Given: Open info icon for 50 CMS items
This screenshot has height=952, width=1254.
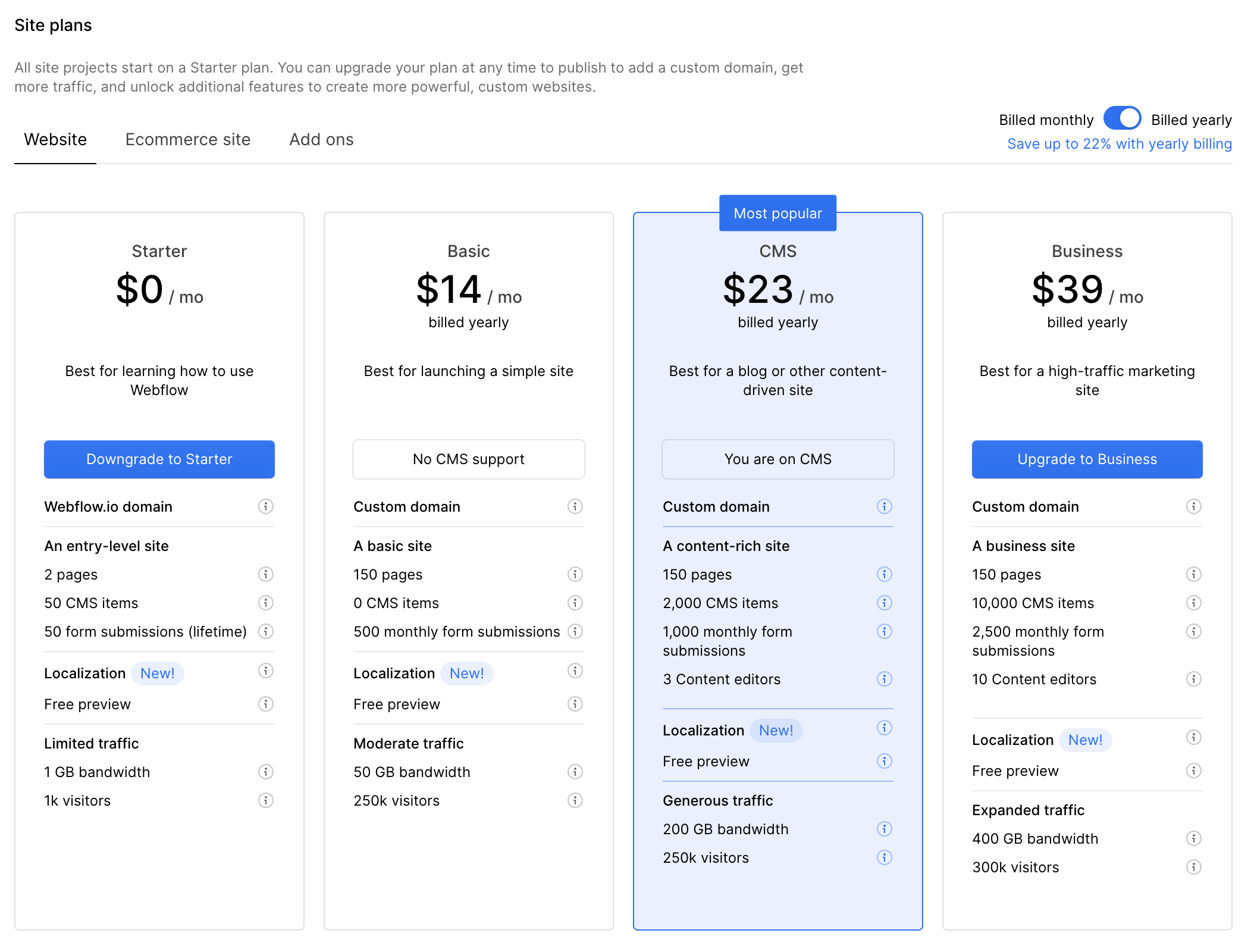Looking at the screenshot, I should point(266,603).
